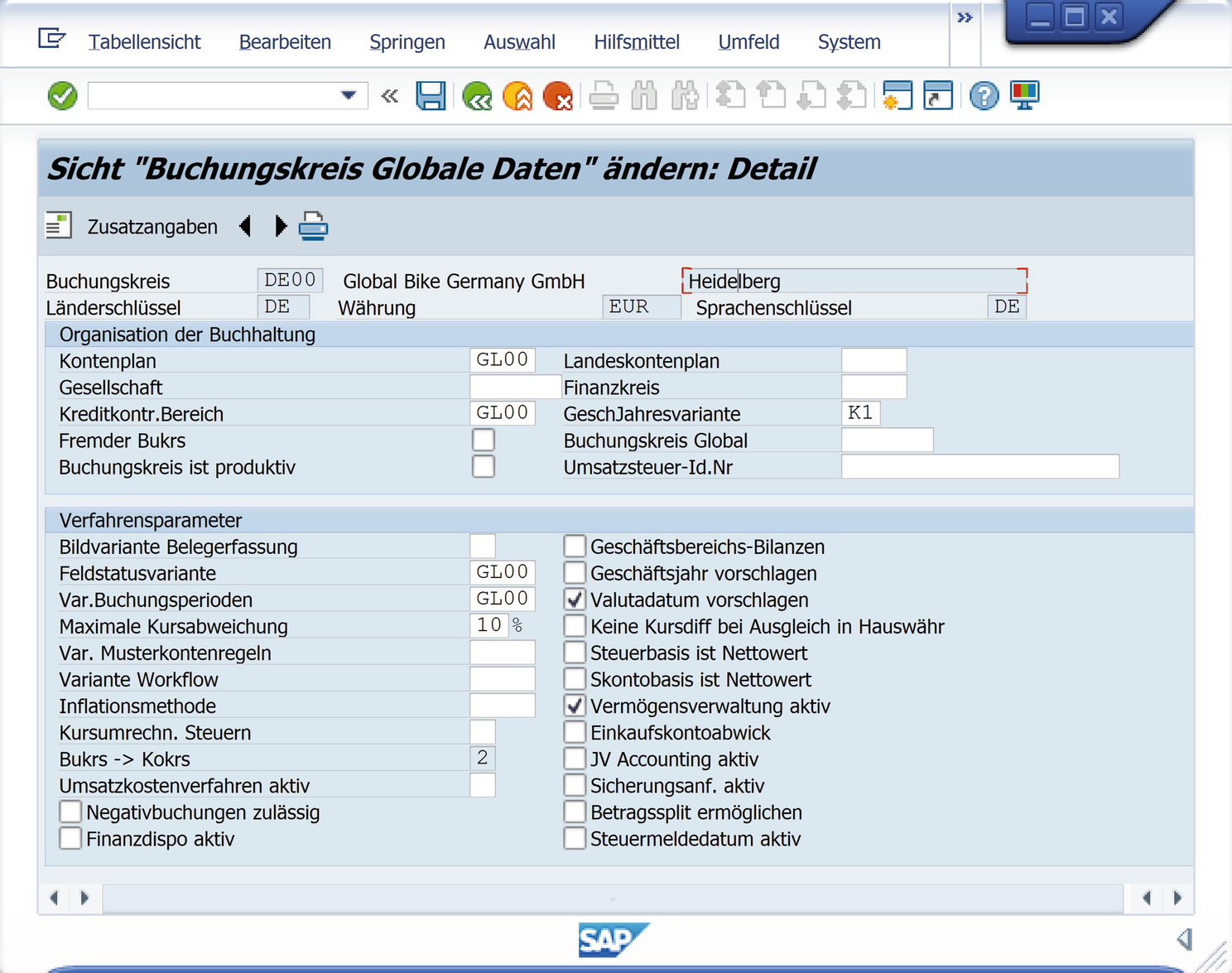
Task: Toggle the Fremder Bukrs checkbox
Action: [x=484, y=440]
